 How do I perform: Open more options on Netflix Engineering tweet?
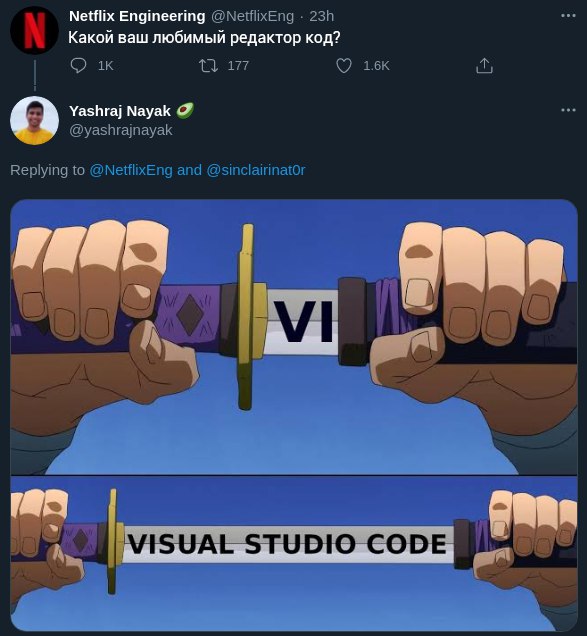tap(568, 16)
